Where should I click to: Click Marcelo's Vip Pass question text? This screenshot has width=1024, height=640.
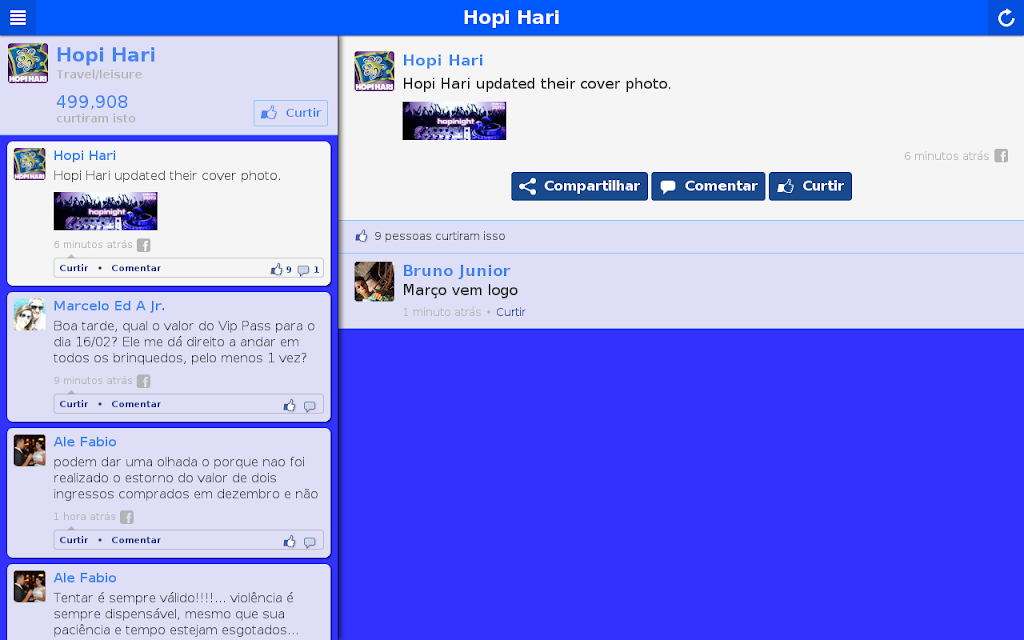point(184,342)
